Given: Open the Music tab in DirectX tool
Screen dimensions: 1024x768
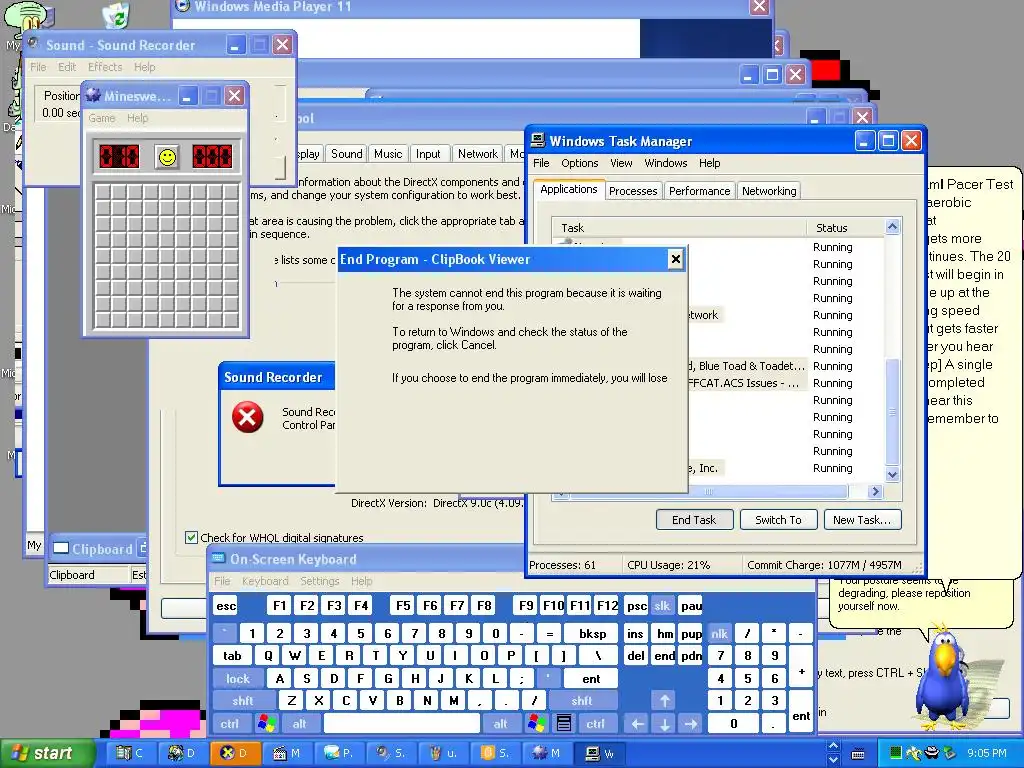Looking at the screenshot, I should (x=388, y=153).
